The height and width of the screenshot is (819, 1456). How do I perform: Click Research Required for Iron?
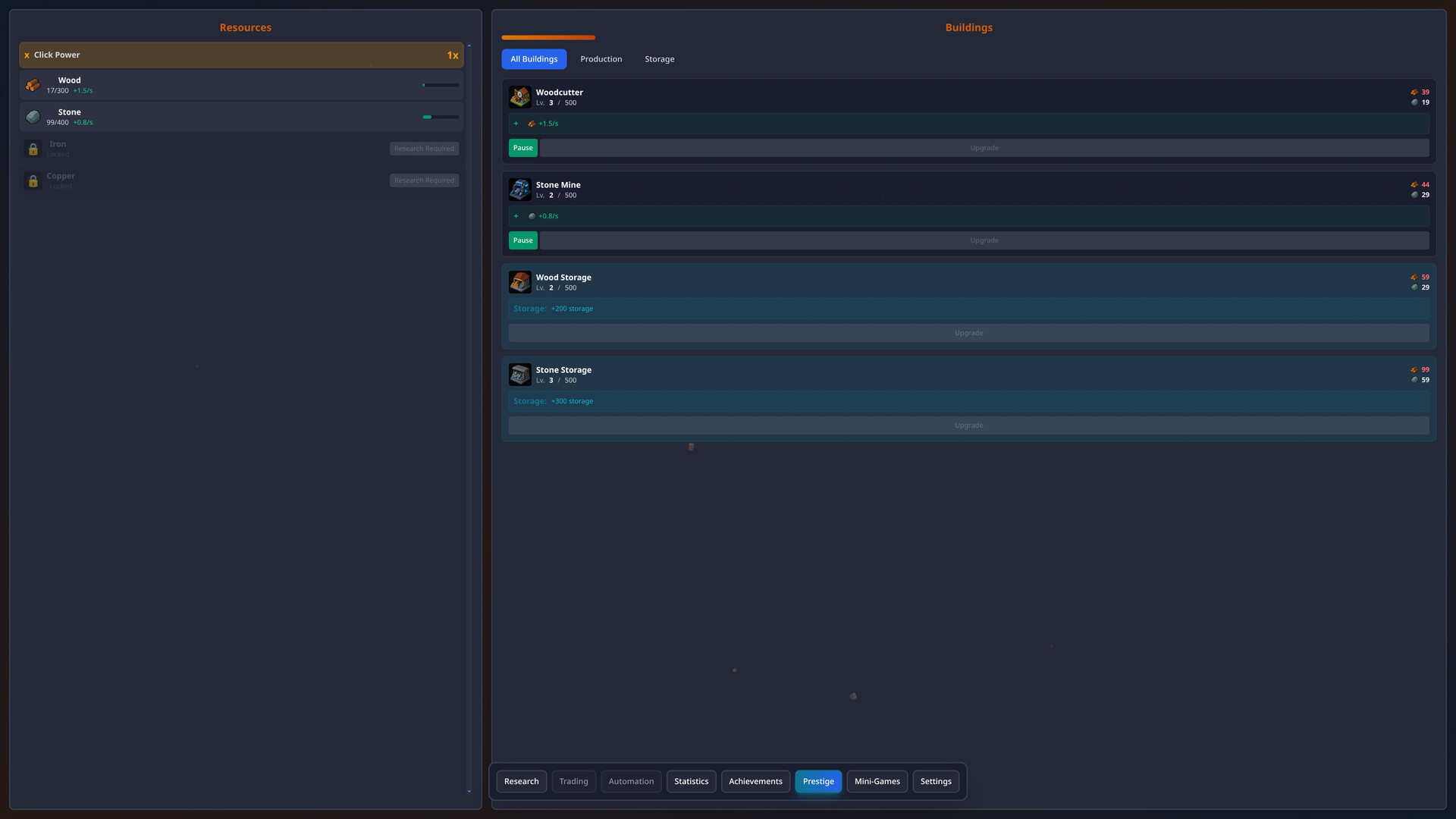424,148
